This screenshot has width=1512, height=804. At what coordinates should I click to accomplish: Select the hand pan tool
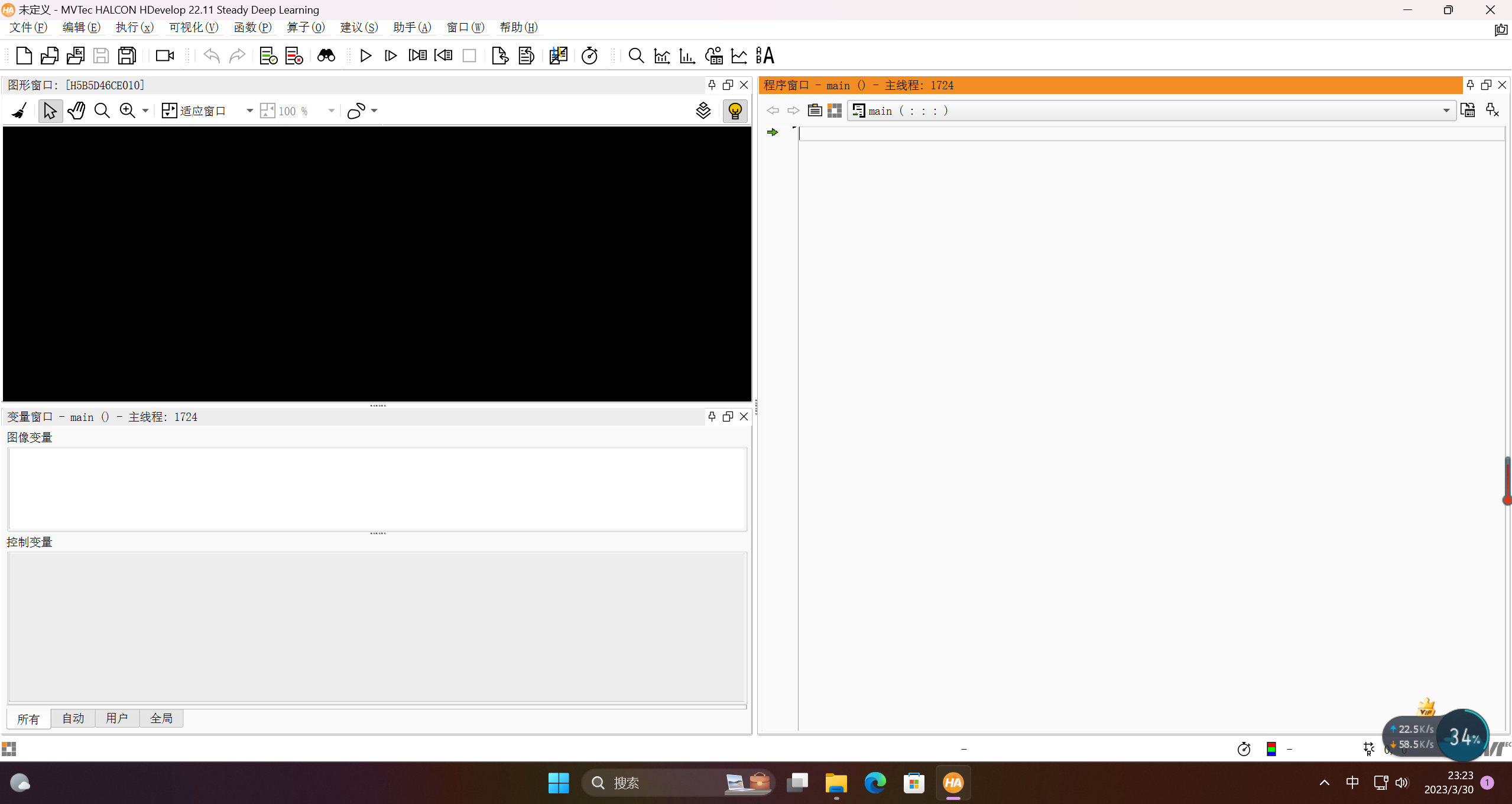[x=76, y=111]
